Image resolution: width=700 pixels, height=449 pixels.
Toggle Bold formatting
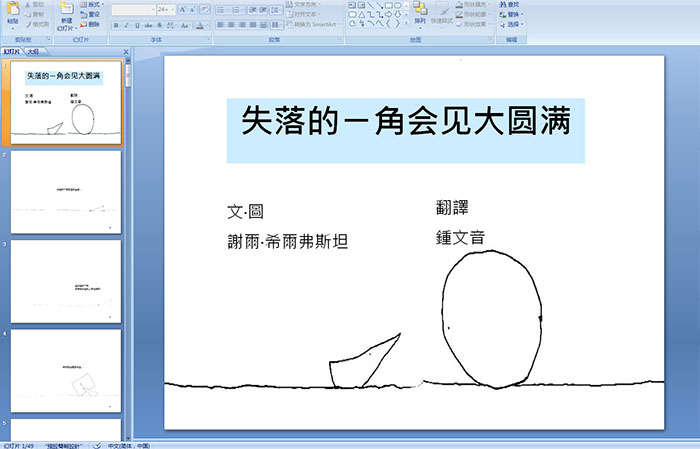pyautogui.click(x=116, y=25)
